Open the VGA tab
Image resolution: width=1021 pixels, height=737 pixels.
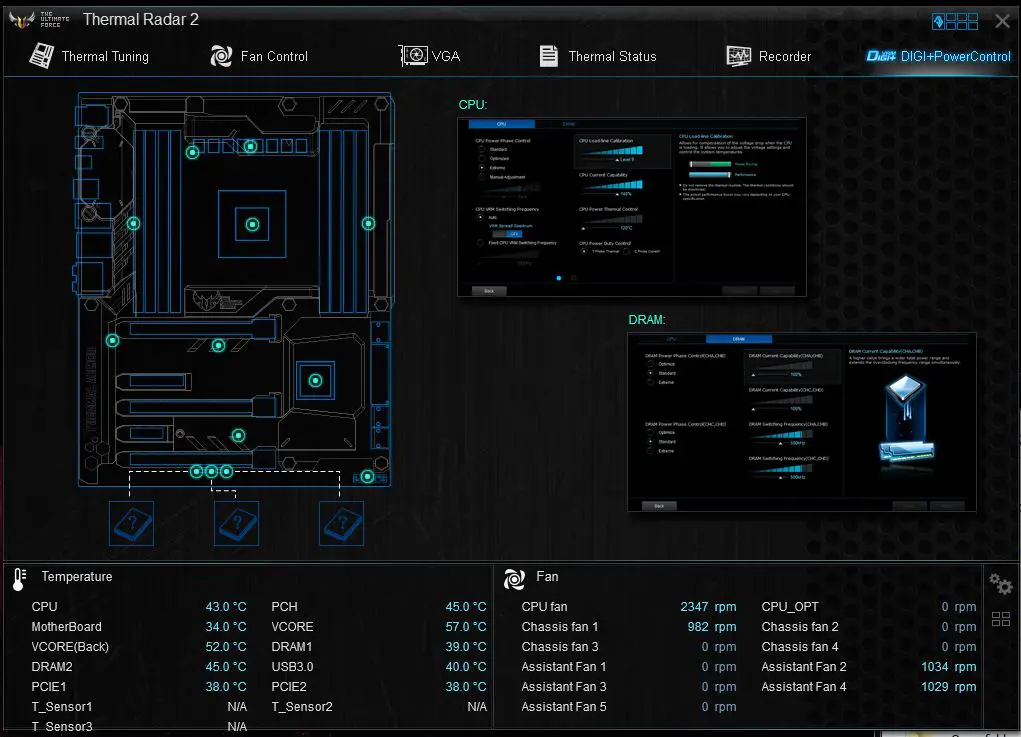[429, 57]
